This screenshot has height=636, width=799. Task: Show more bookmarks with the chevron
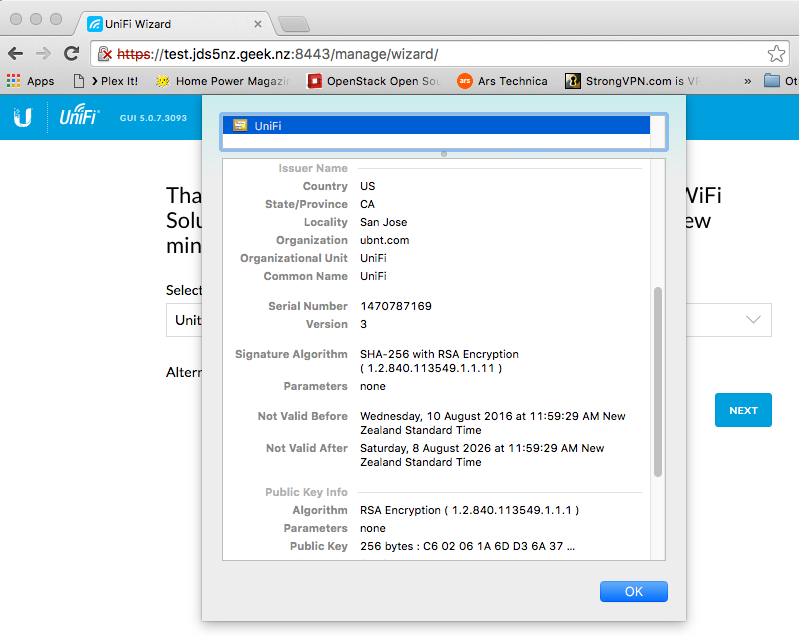pyautogui.click(x=748, y=81)
